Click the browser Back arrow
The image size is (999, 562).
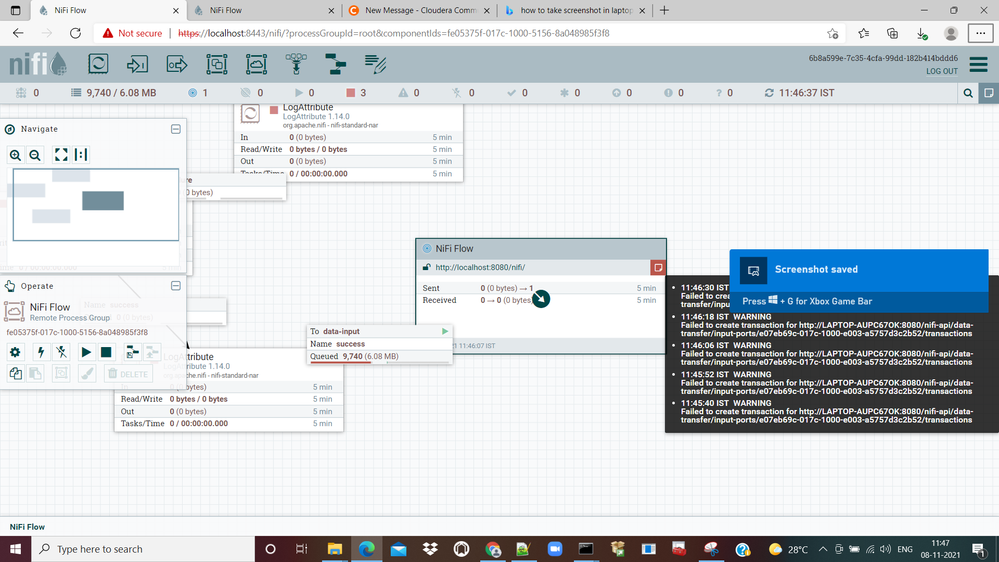tap(18, 33)
